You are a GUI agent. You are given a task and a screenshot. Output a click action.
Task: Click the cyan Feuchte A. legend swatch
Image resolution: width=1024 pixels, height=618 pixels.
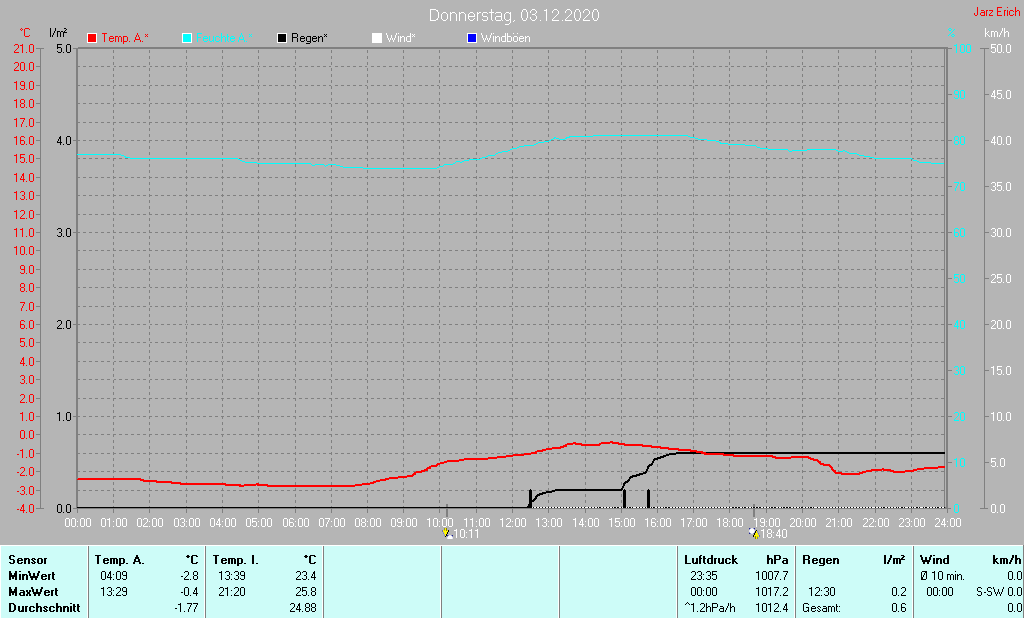tap(187, 38)
